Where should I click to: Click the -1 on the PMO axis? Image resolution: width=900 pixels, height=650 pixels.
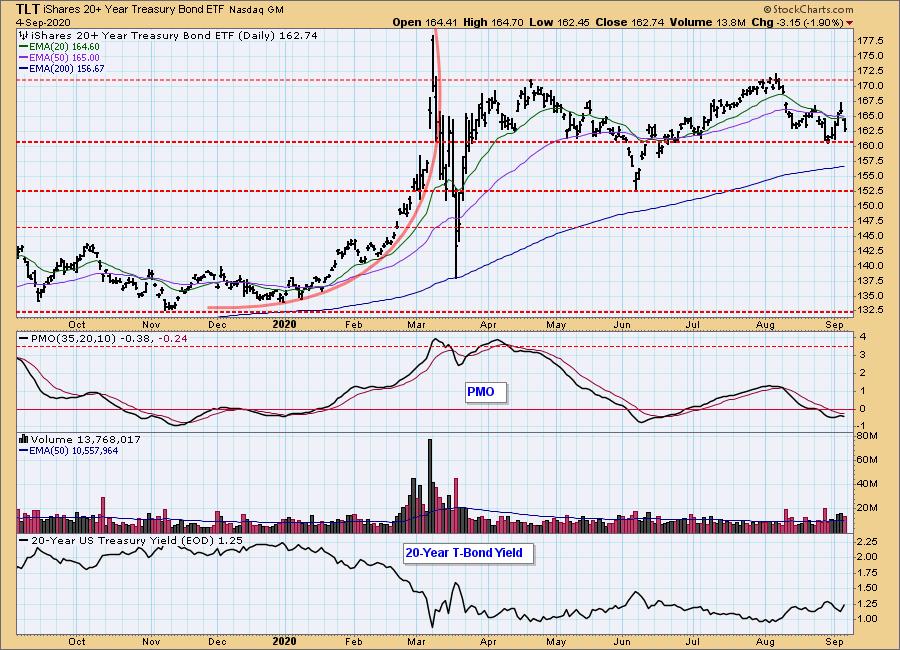coord(861,425)
